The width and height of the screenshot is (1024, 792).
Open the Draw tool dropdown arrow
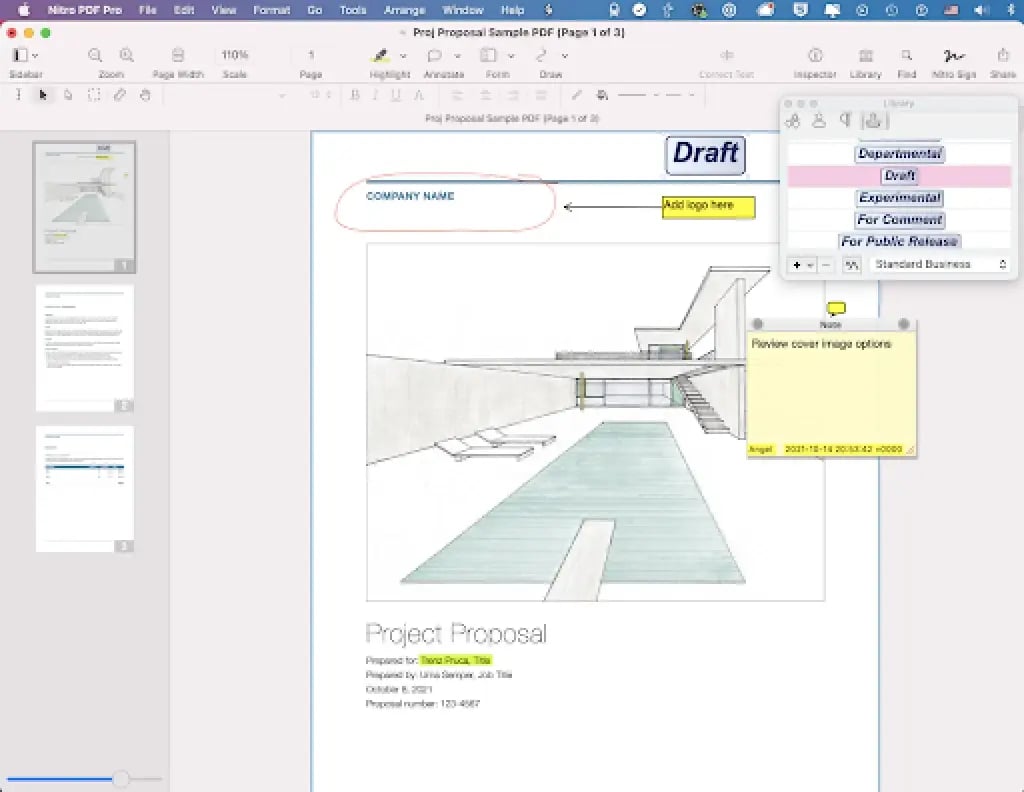pyautogui.click(x=564, y=56)
